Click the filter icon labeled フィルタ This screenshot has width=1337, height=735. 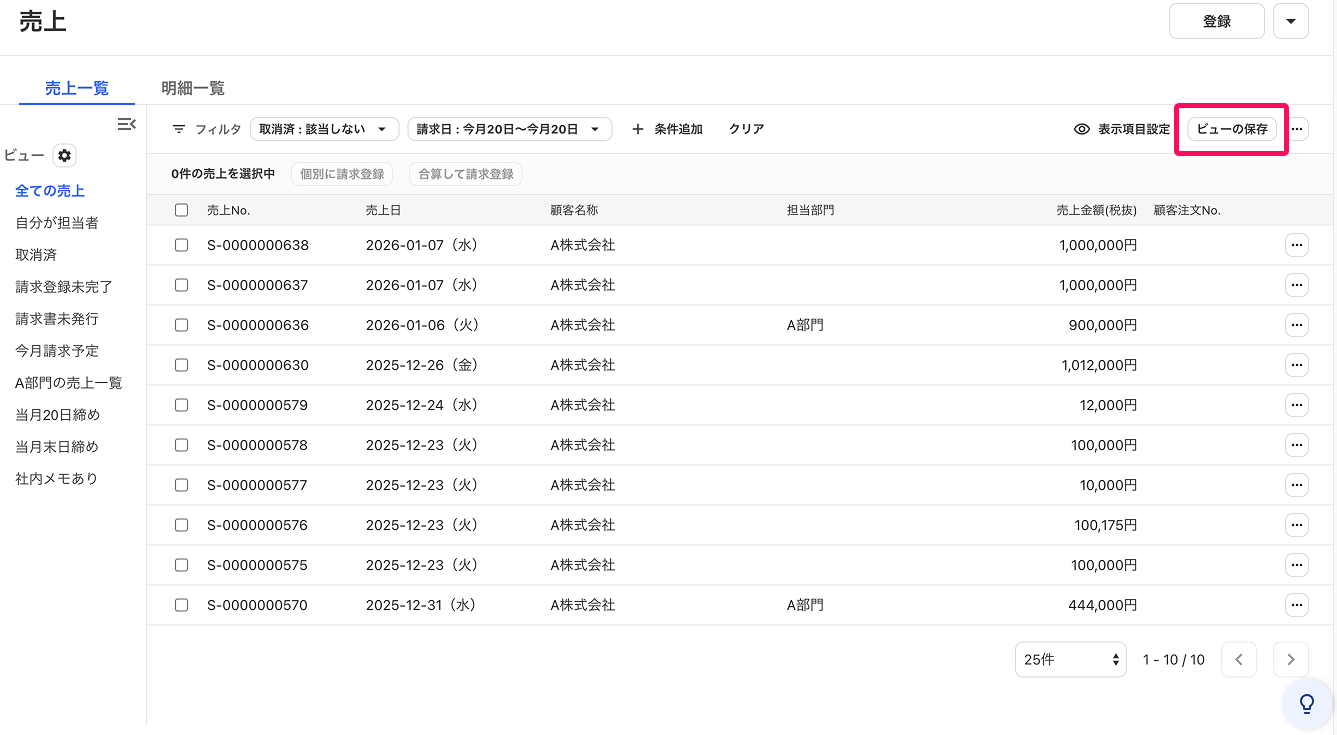coord(179,129)
